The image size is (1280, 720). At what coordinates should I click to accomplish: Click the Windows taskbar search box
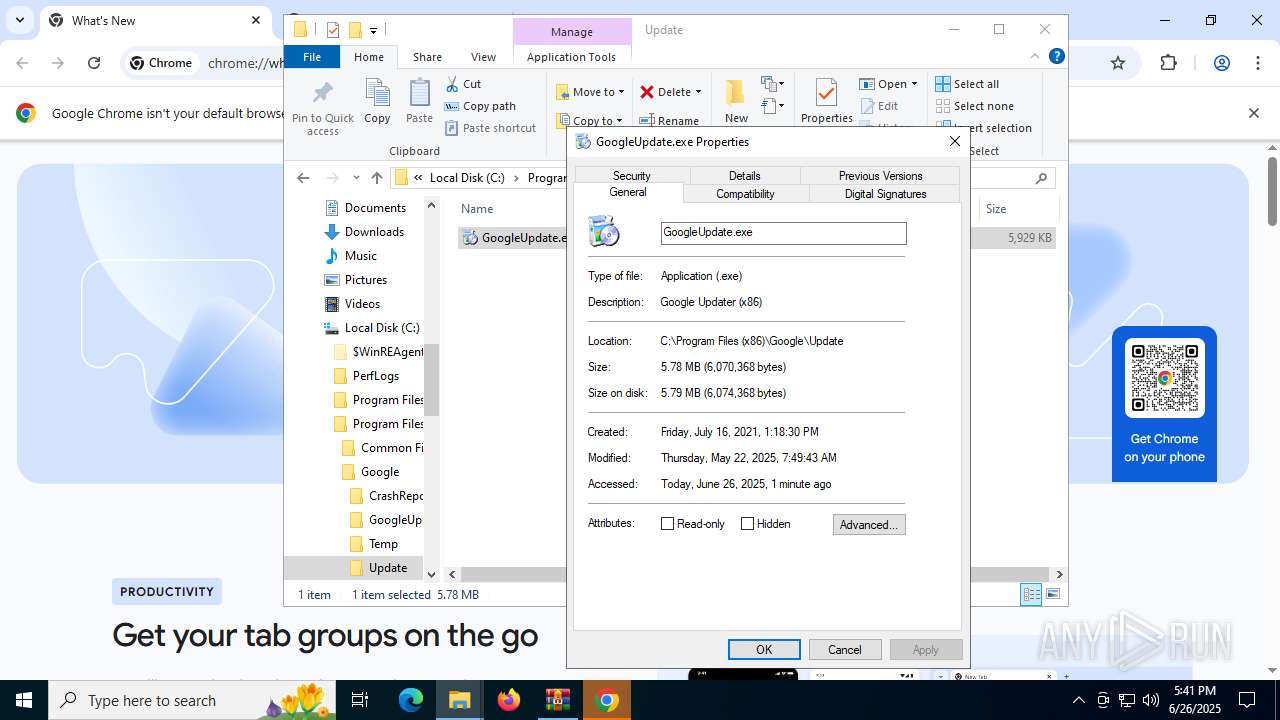tap(190, 700)
